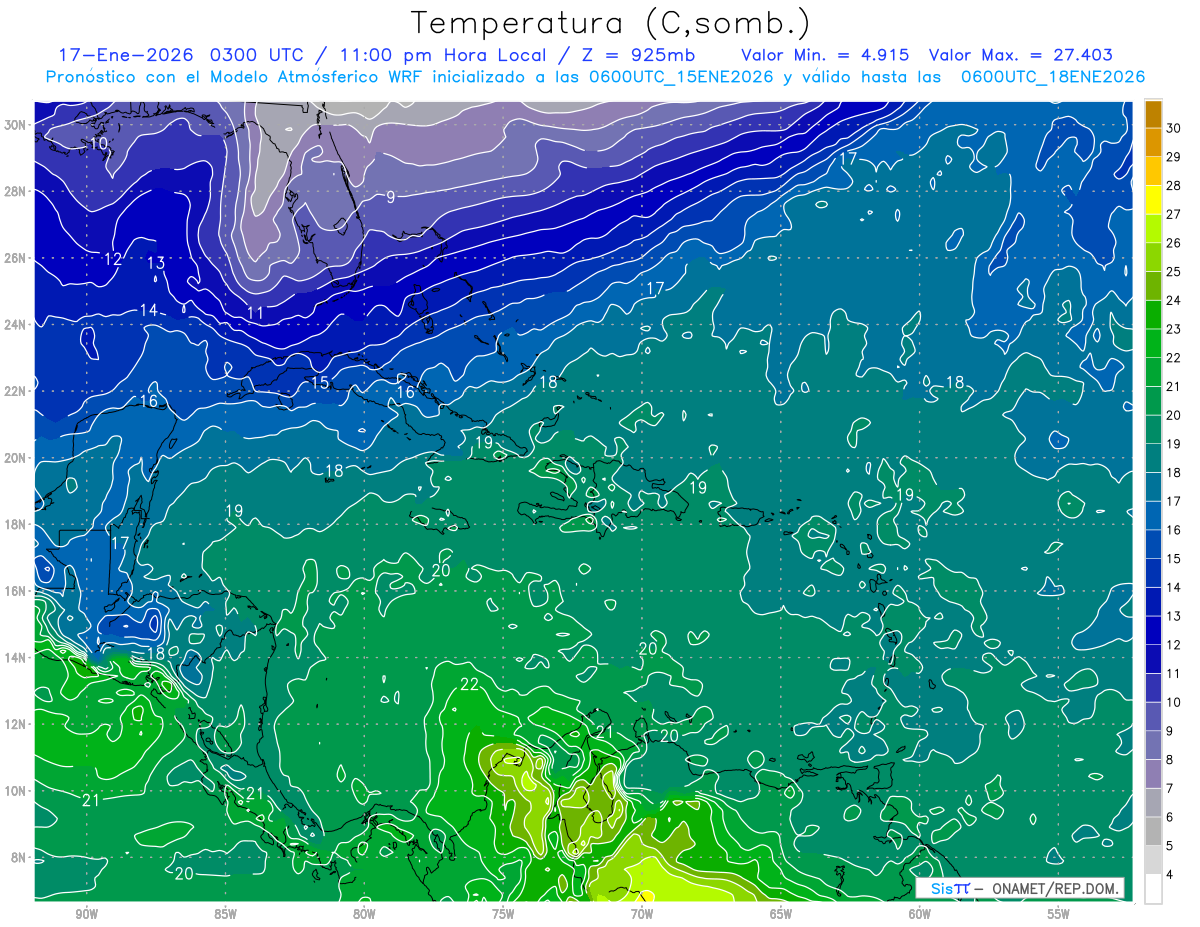Click the '15' contour label on the map
This screenshot has height=927, width=1200.
(319, 382)
